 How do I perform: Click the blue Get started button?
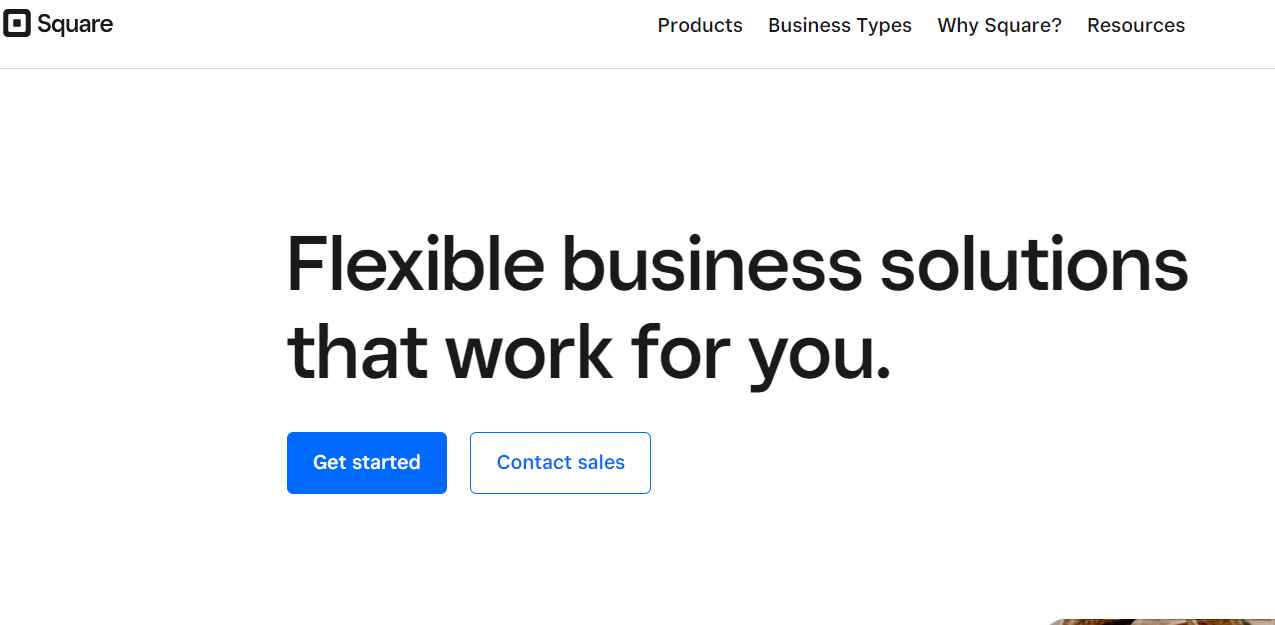[367, 463]
